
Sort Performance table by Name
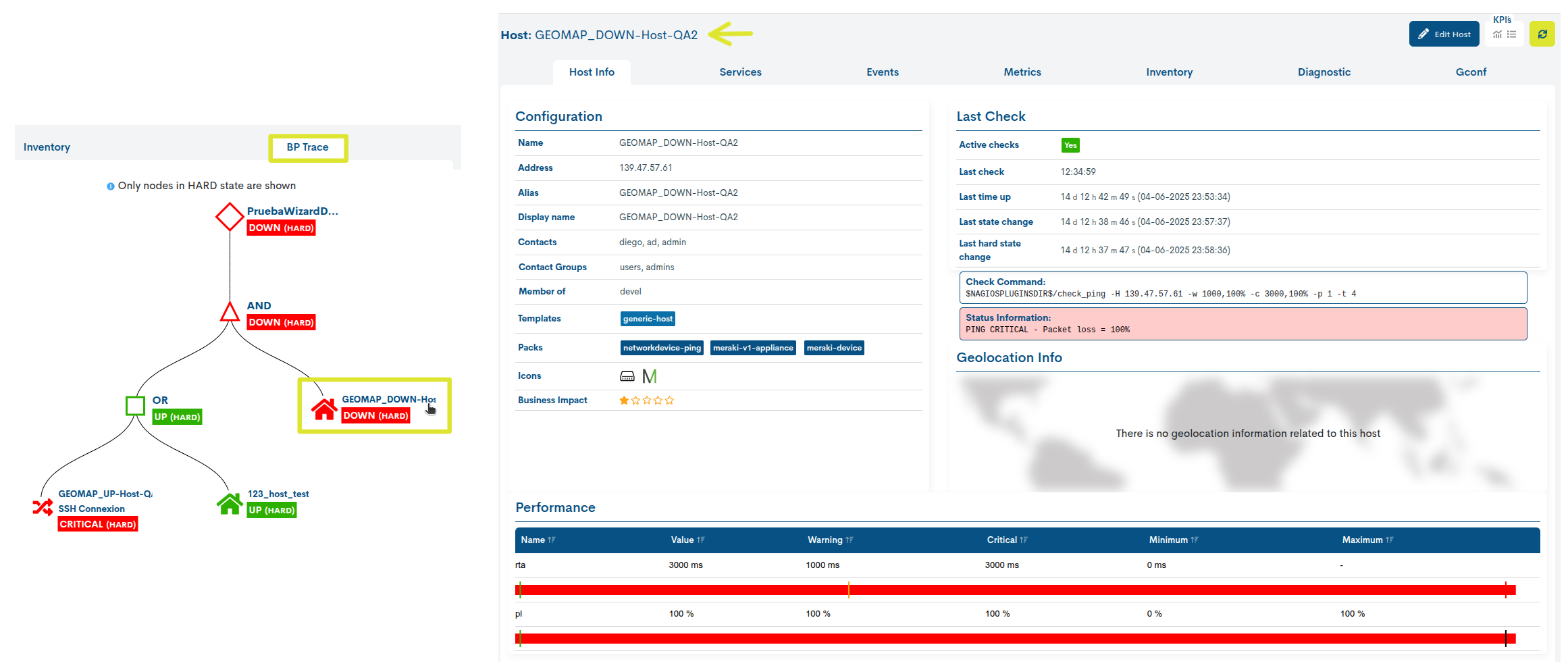pyautogui.click(x=538, y=540)
